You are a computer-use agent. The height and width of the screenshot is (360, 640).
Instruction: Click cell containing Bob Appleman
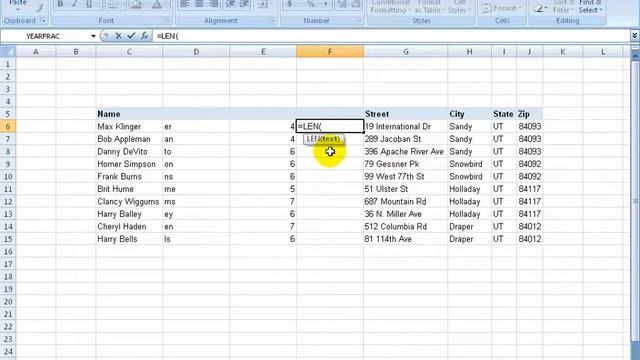click(x=129, y=139)
